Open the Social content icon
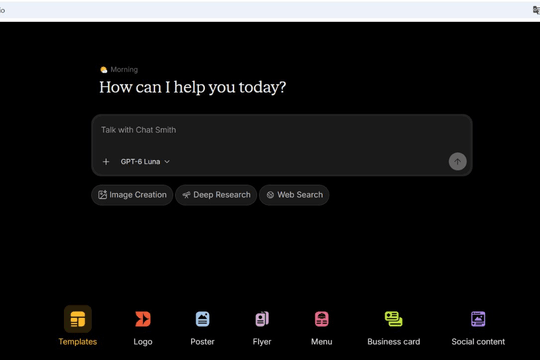This screenshot has height=360, width=540. click(478, 319)
